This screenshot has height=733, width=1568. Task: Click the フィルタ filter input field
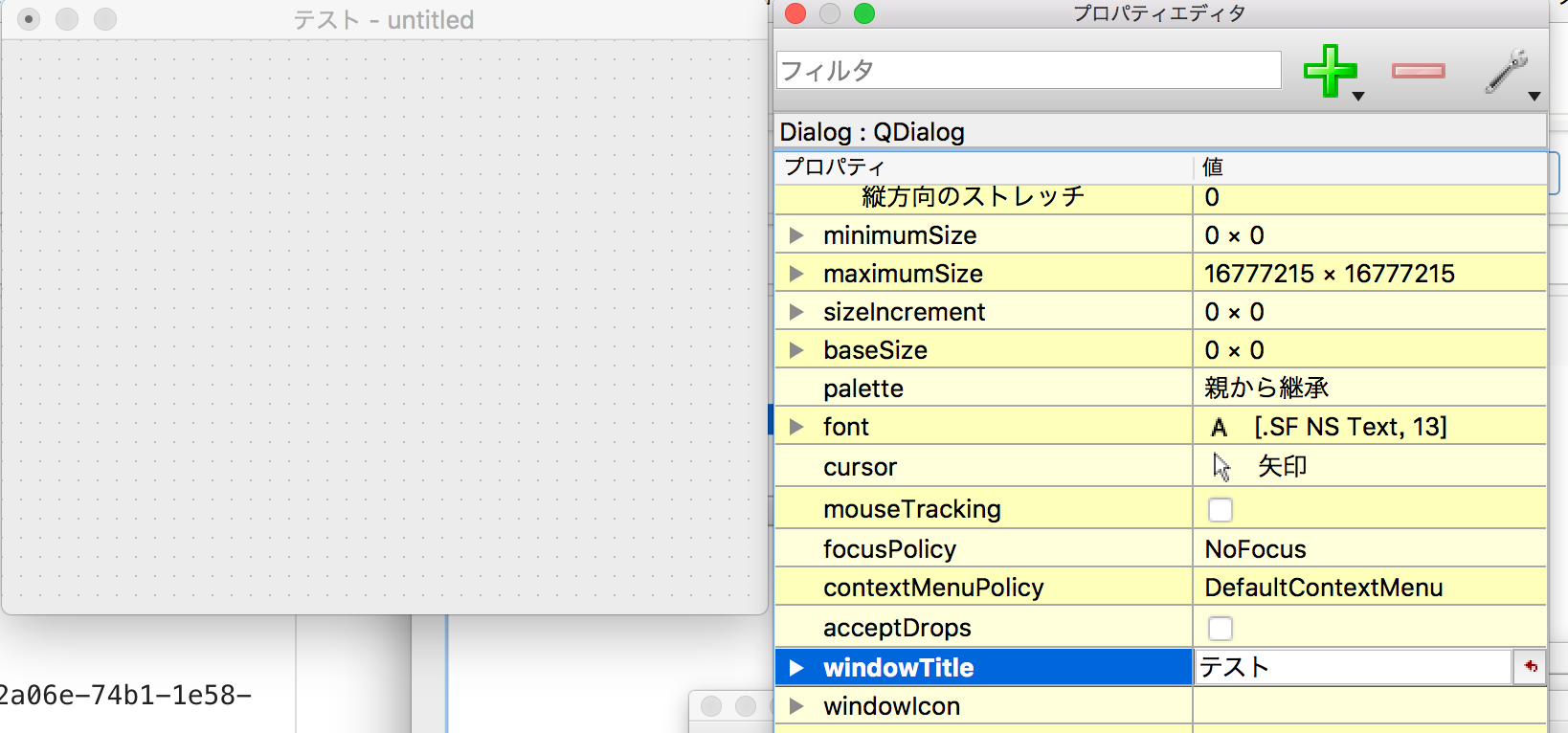click(x=1028, y=70)
